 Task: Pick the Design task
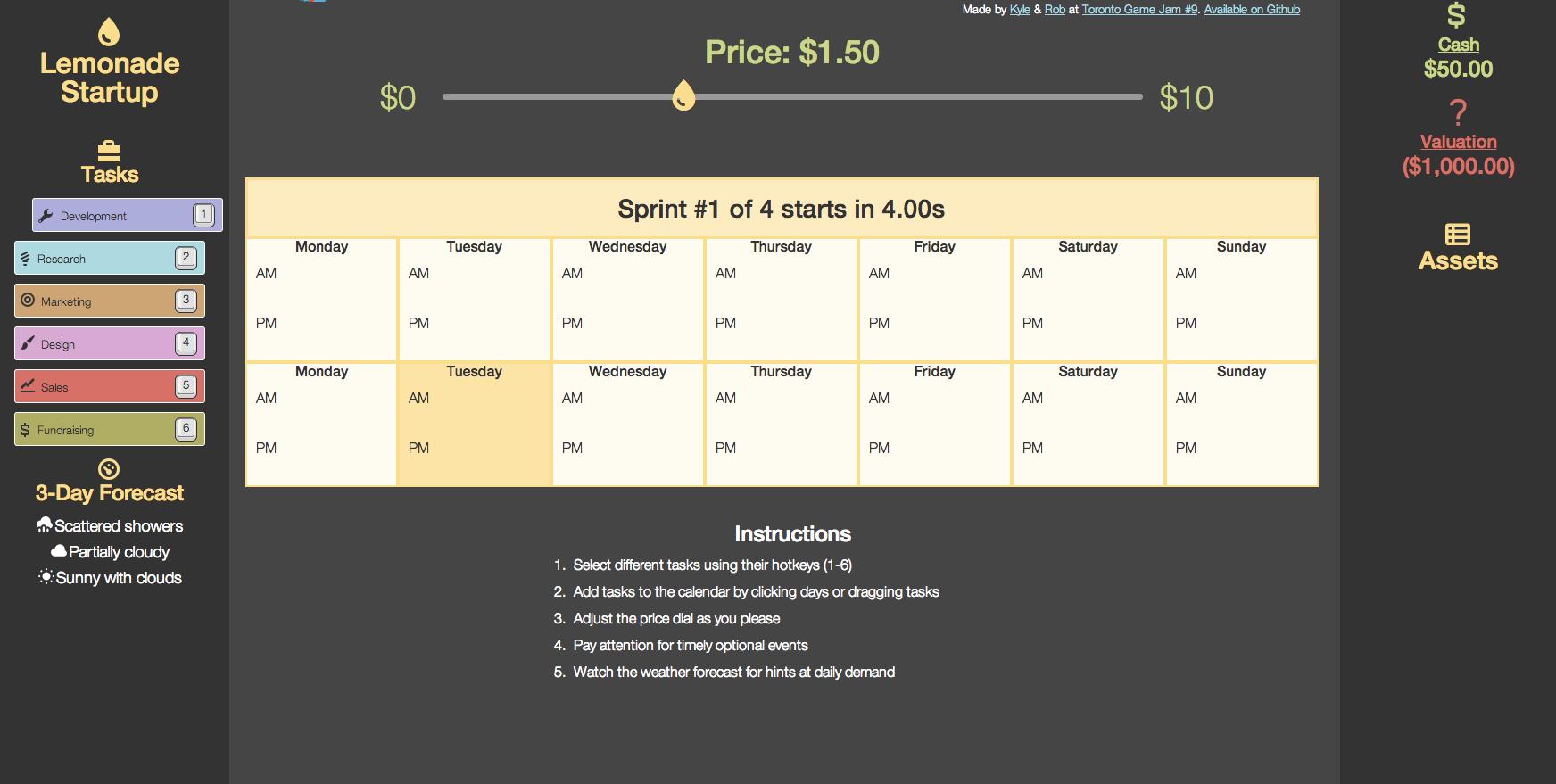point(110,343)
